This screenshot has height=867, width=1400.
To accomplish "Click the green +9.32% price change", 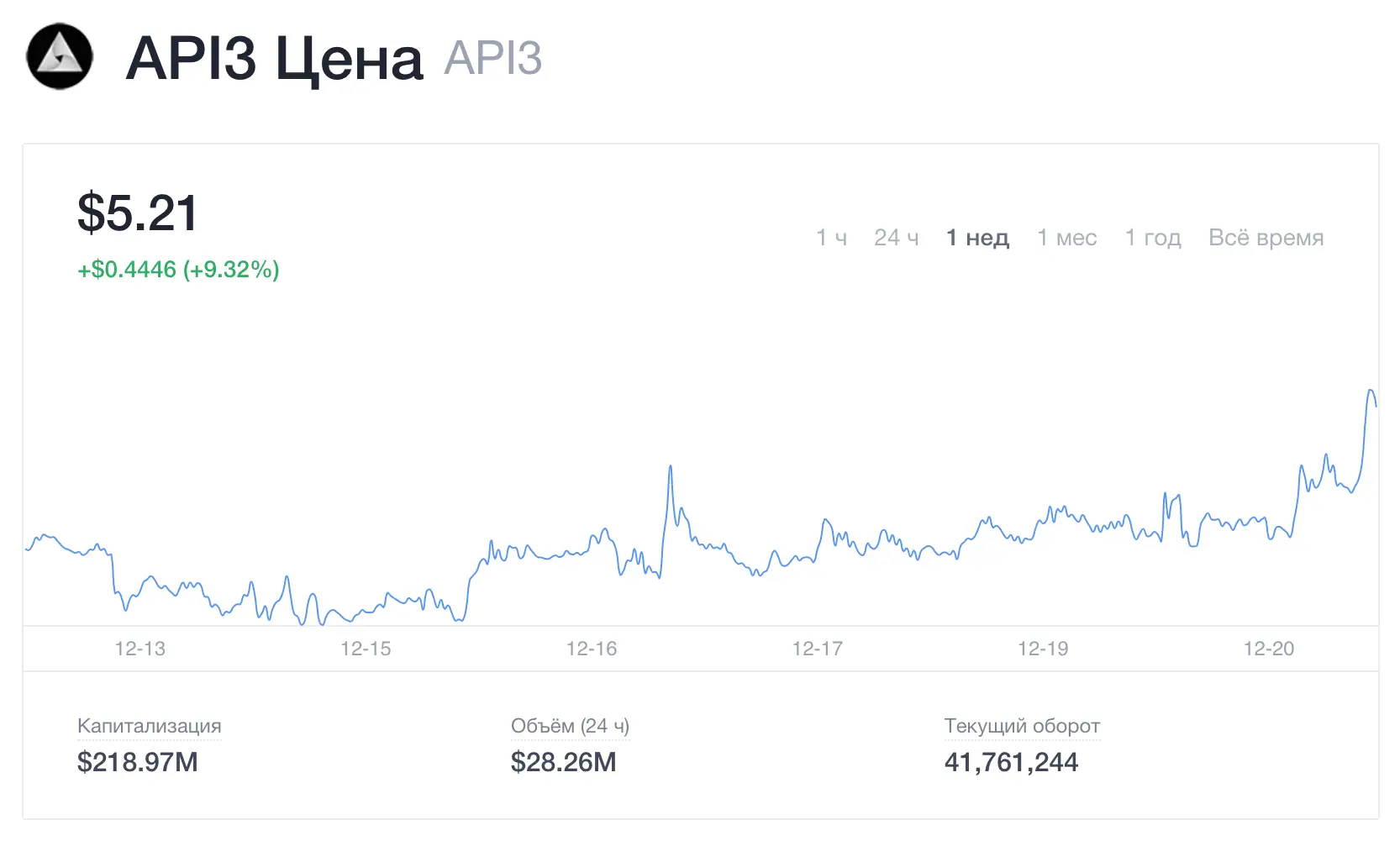I will [178, 270].
